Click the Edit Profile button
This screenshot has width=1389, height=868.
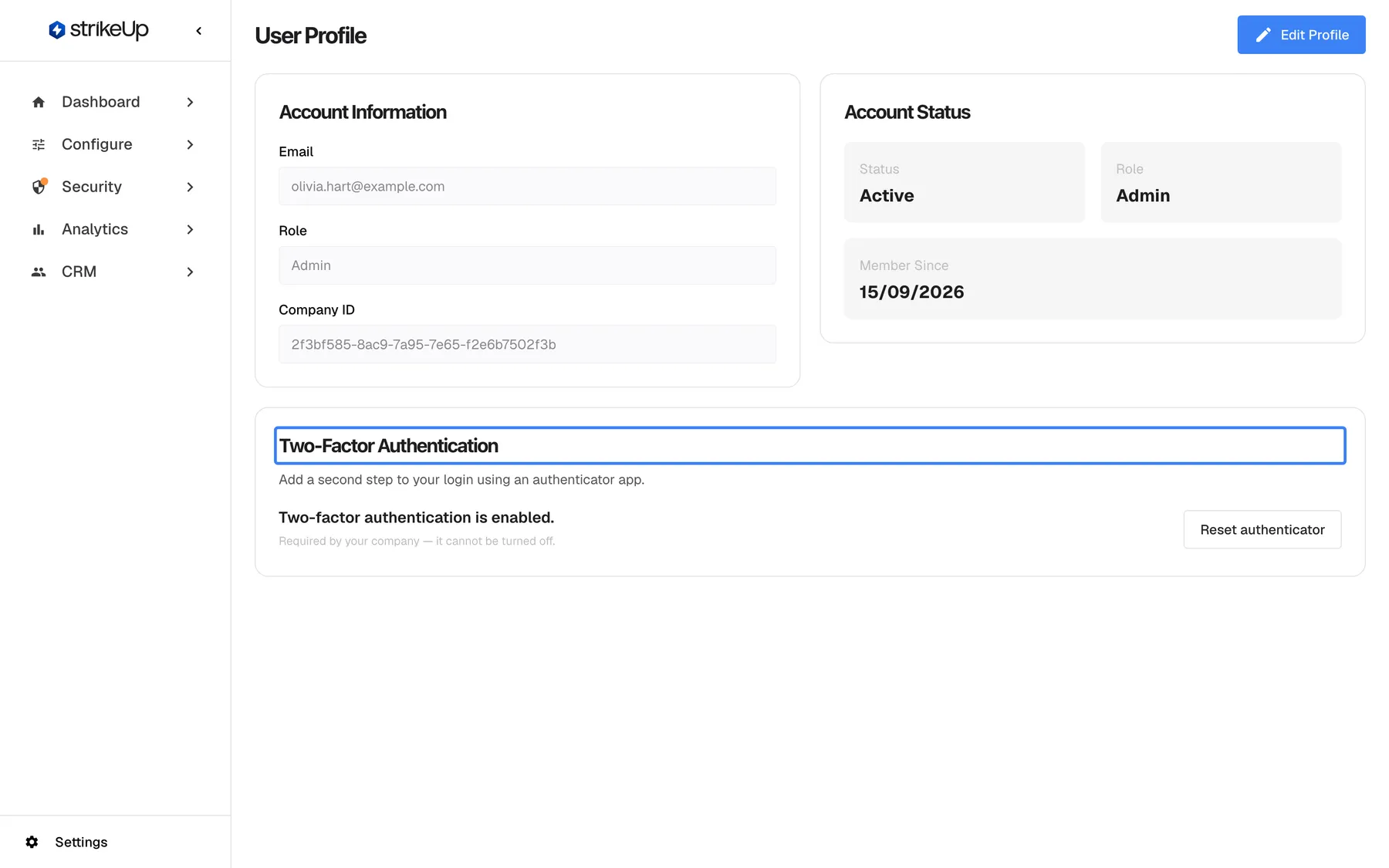[x=1301, y=35]
